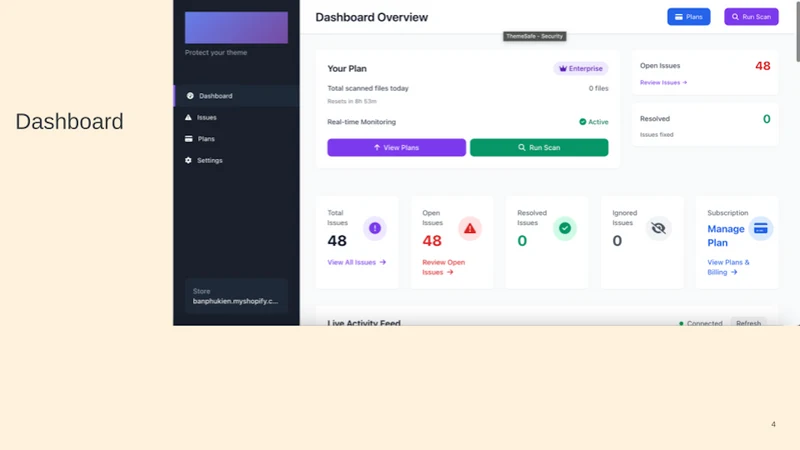Click the vertical scrollbar at right edge
Screen dimensions: 800x450
797,31
